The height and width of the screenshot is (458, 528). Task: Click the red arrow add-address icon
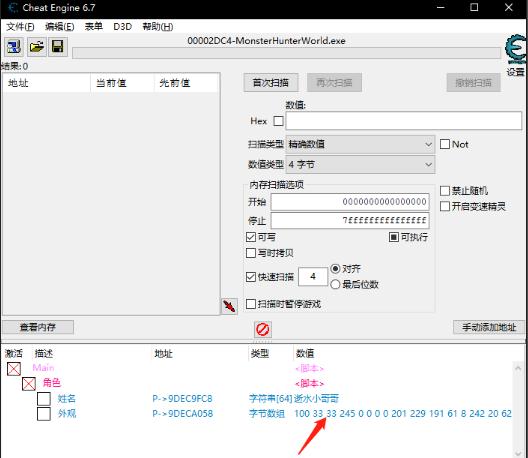tap(229, 306)
